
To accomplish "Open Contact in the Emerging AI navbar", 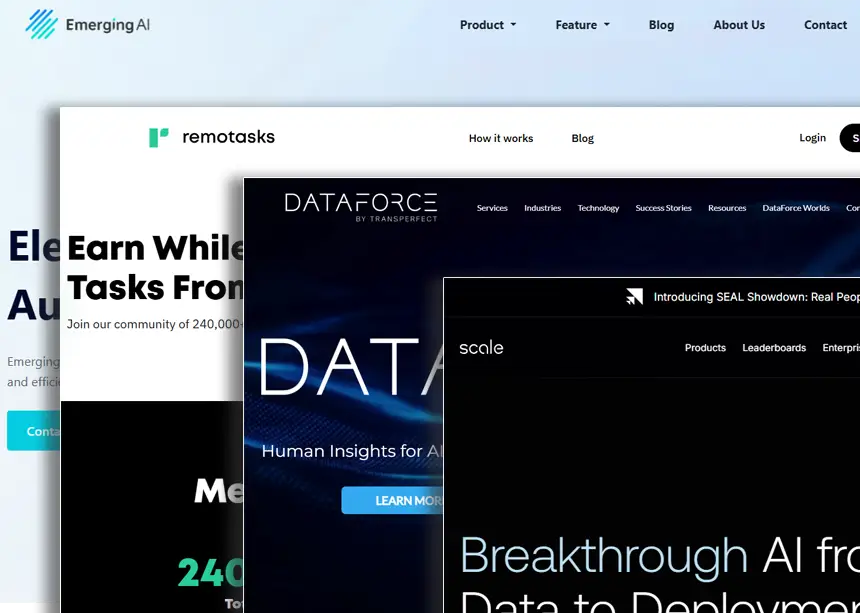I will [x=825, y=25].
